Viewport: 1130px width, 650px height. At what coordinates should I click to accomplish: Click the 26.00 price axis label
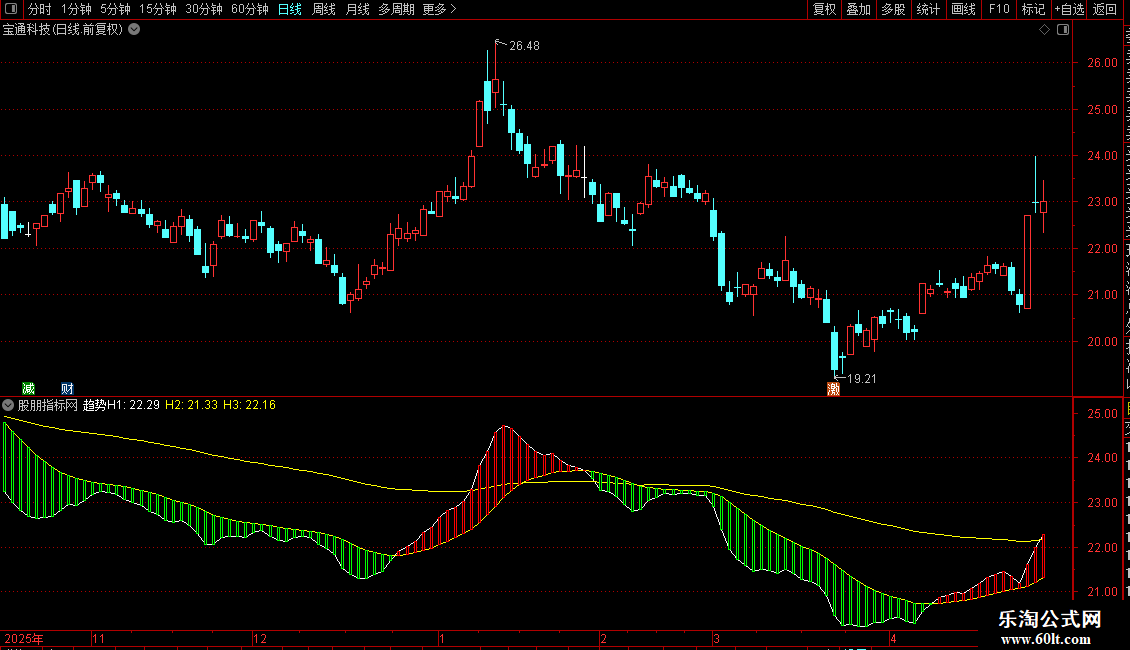[x=1102, y=63]
